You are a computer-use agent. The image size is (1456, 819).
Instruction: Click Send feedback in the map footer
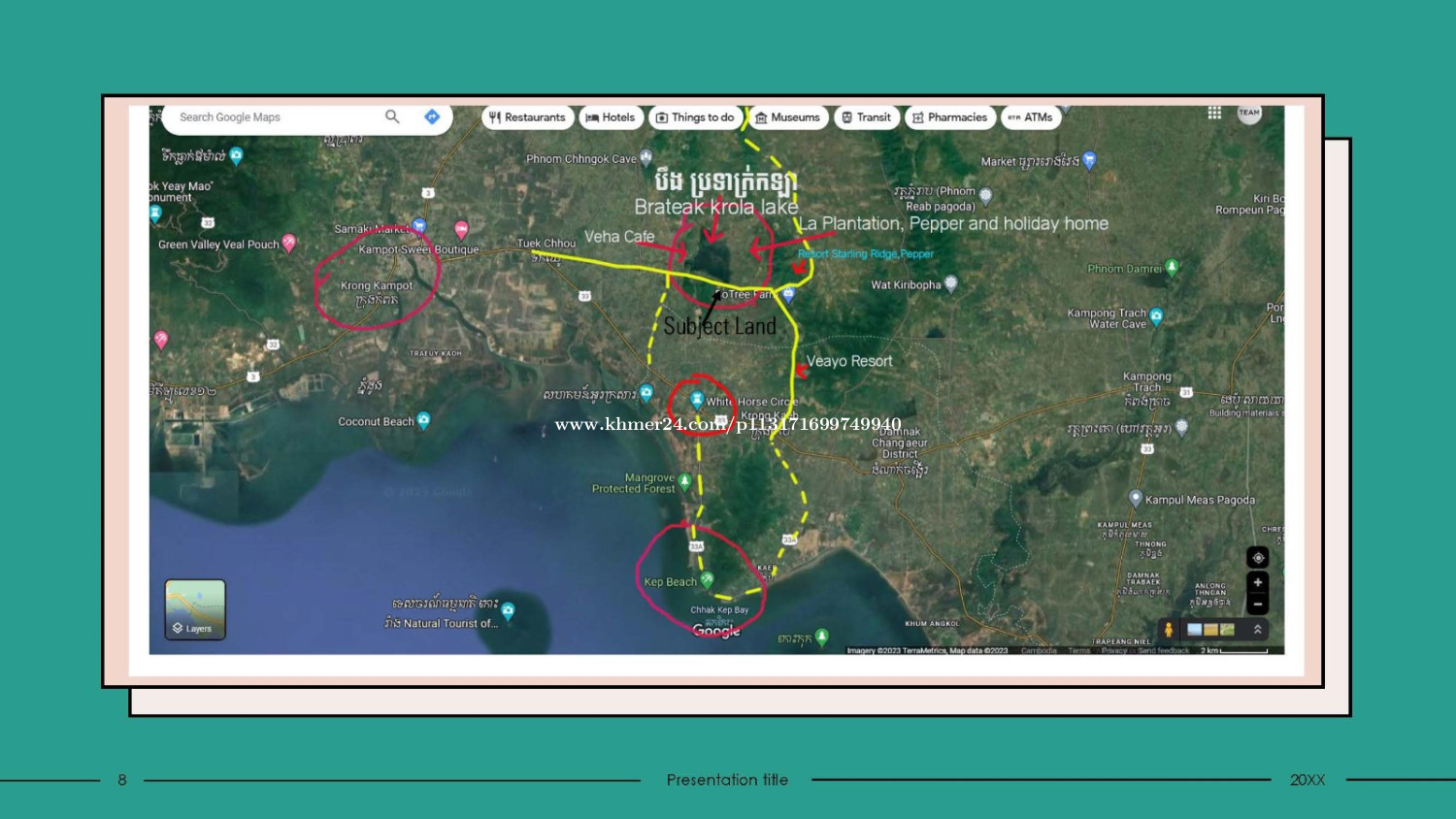1163,650
